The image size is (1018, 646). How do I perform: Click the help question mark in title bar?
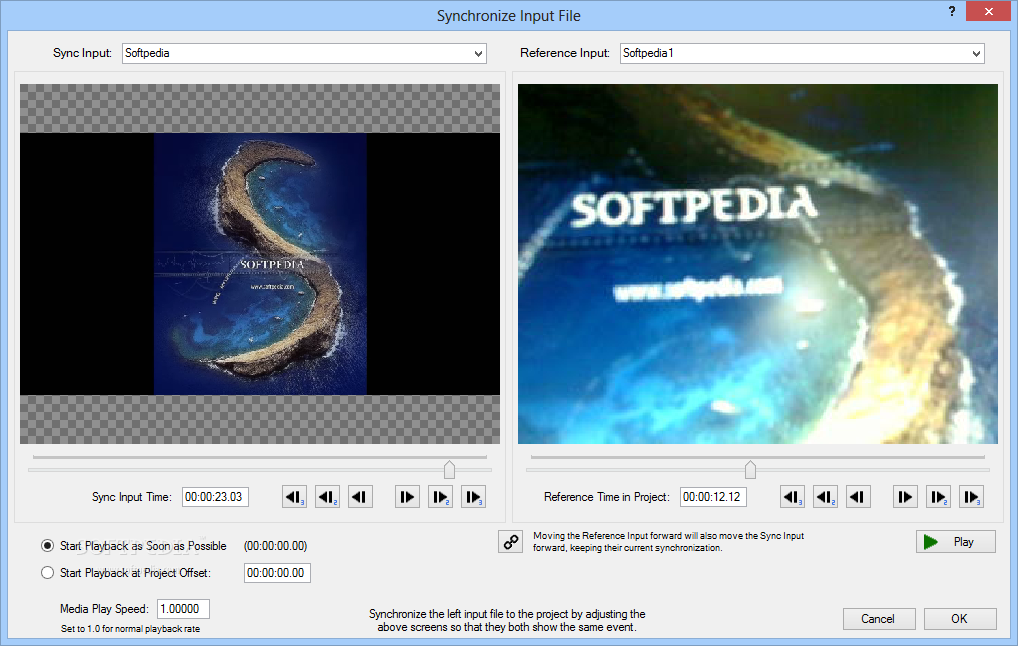pyautogui.click(x=952, y=11)
